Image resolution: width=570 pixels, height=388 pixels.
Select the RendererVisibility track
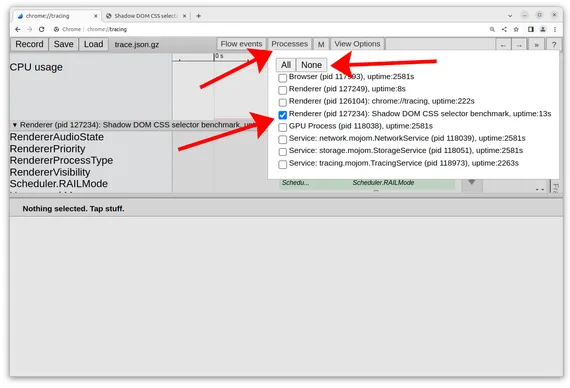50,172
